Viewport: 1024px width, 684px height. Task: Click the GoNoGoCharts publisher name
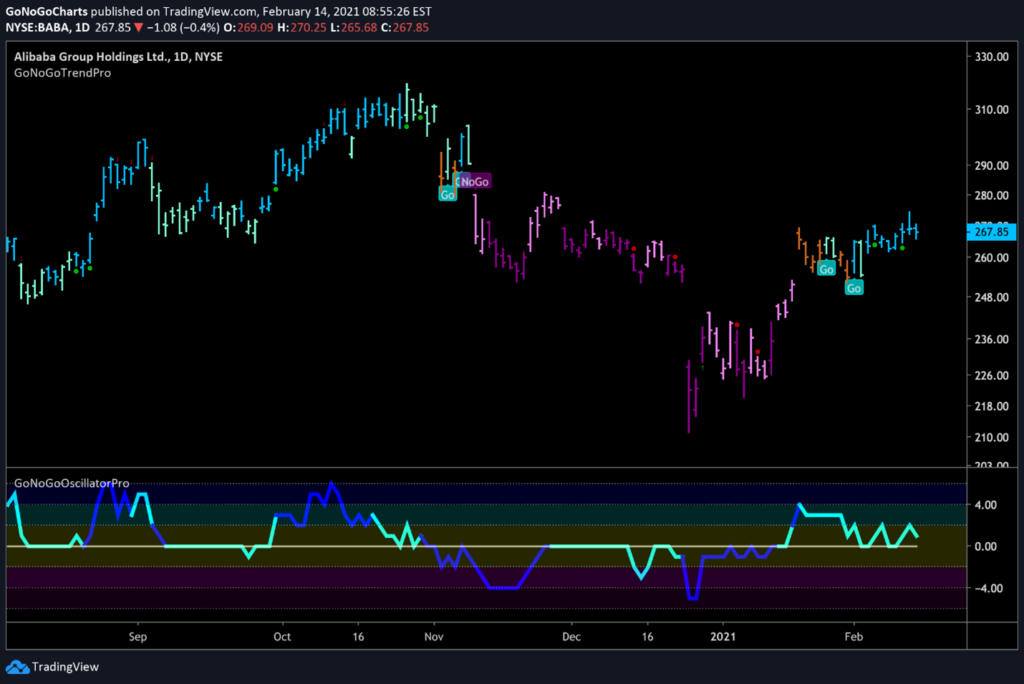[46, 11]
